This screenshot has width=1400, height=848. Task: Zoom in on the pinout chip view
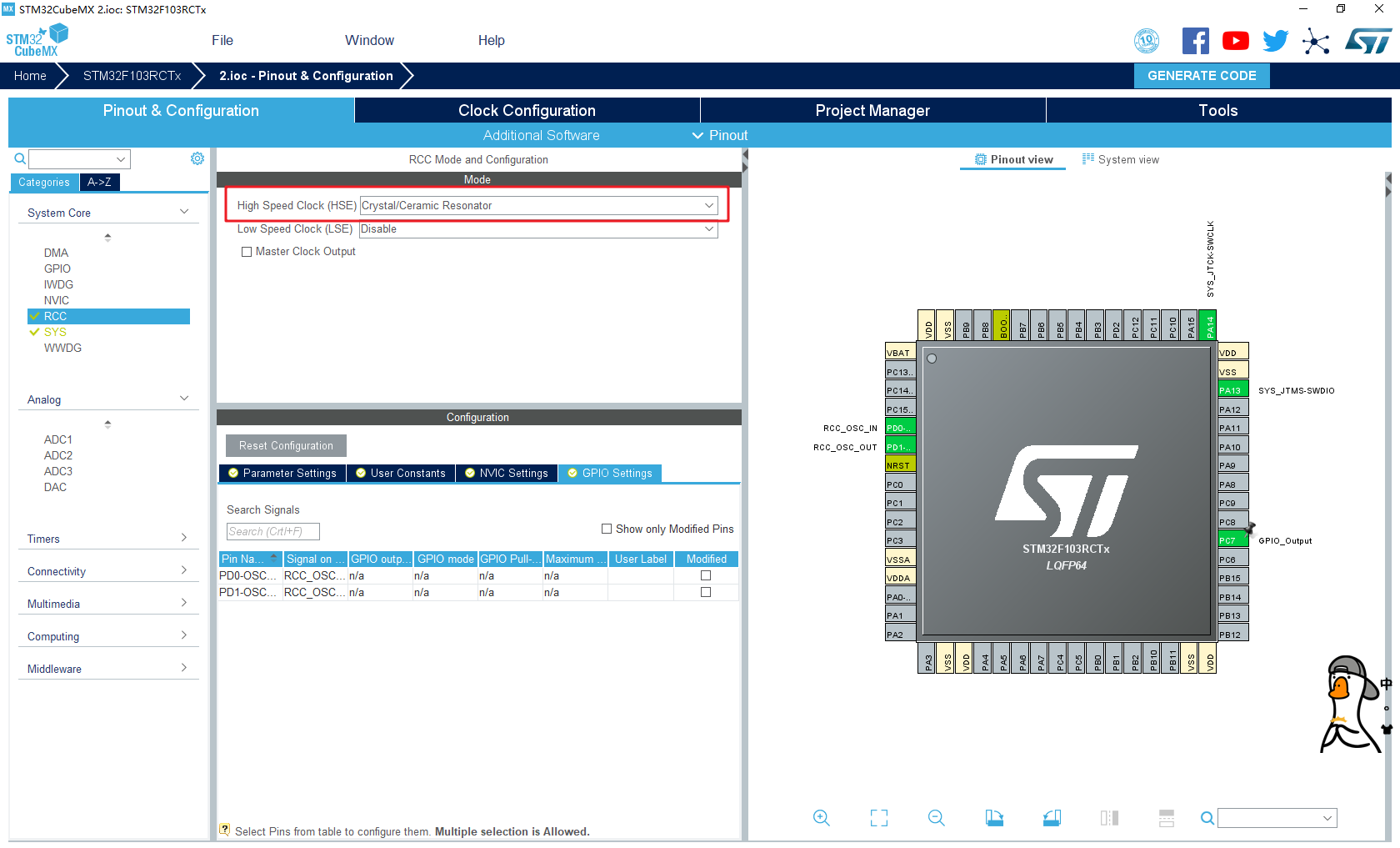[x=822, y=818]
